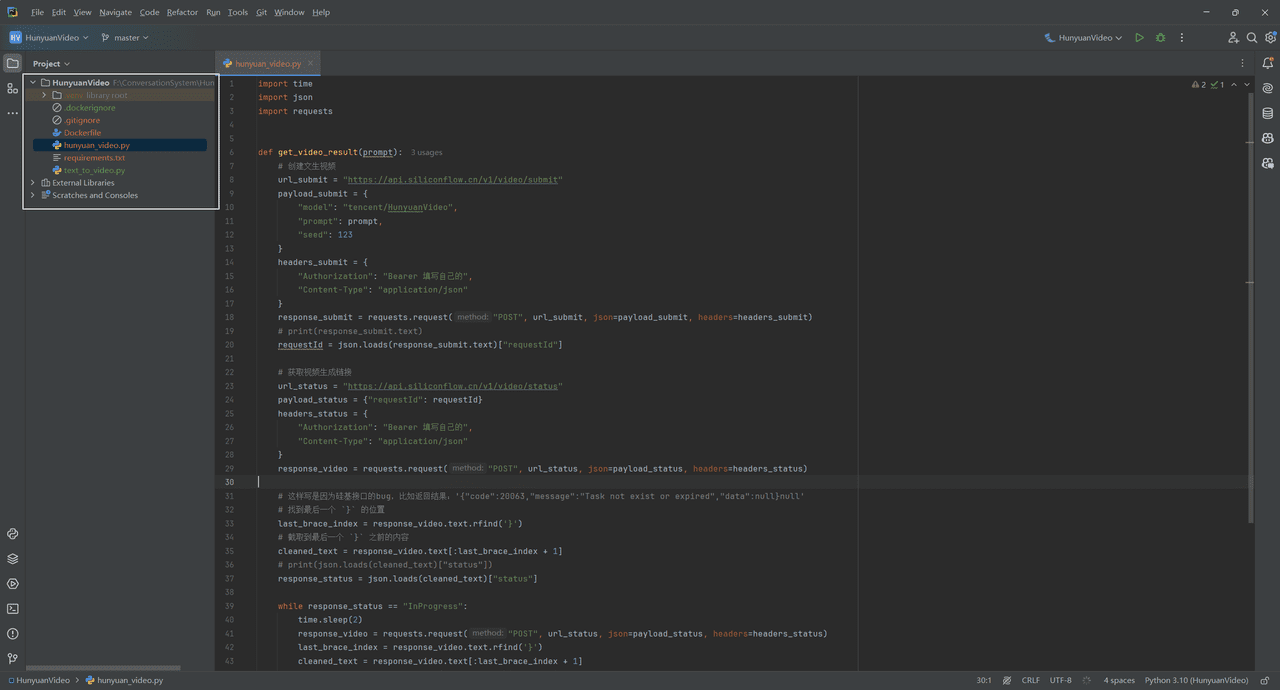Select the .gitignore file in project tree
This screenshot has height=690, width=1280.
tap(82, 120)
